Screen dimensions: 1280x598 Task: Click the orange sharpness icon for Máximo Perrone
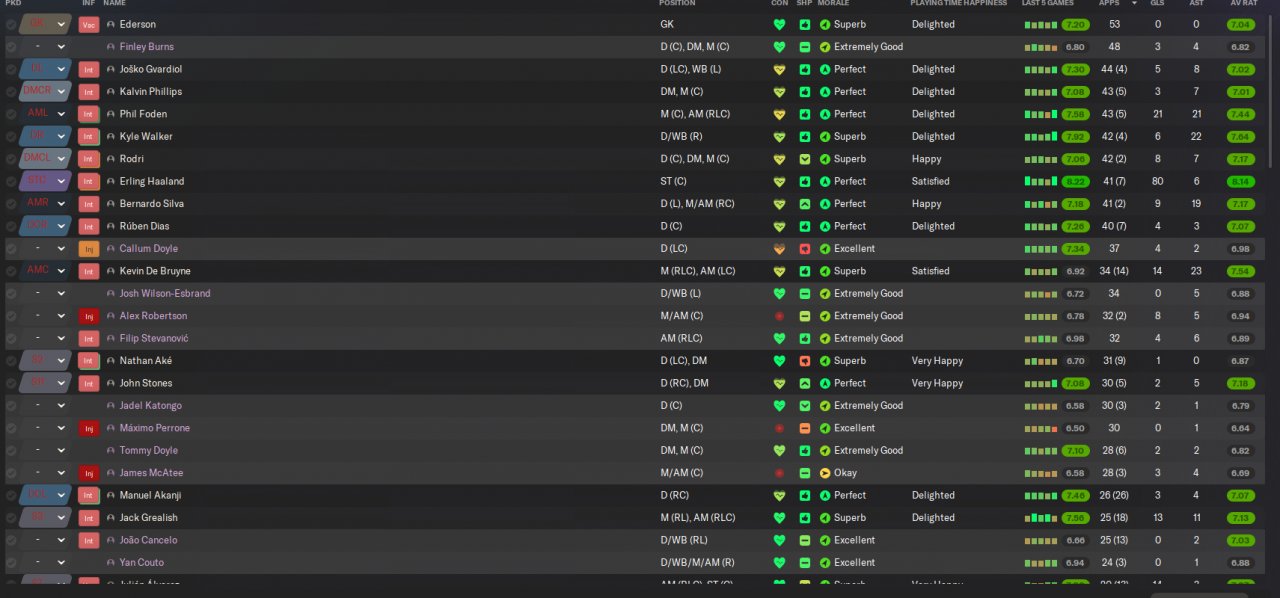[x=805, y=428]
